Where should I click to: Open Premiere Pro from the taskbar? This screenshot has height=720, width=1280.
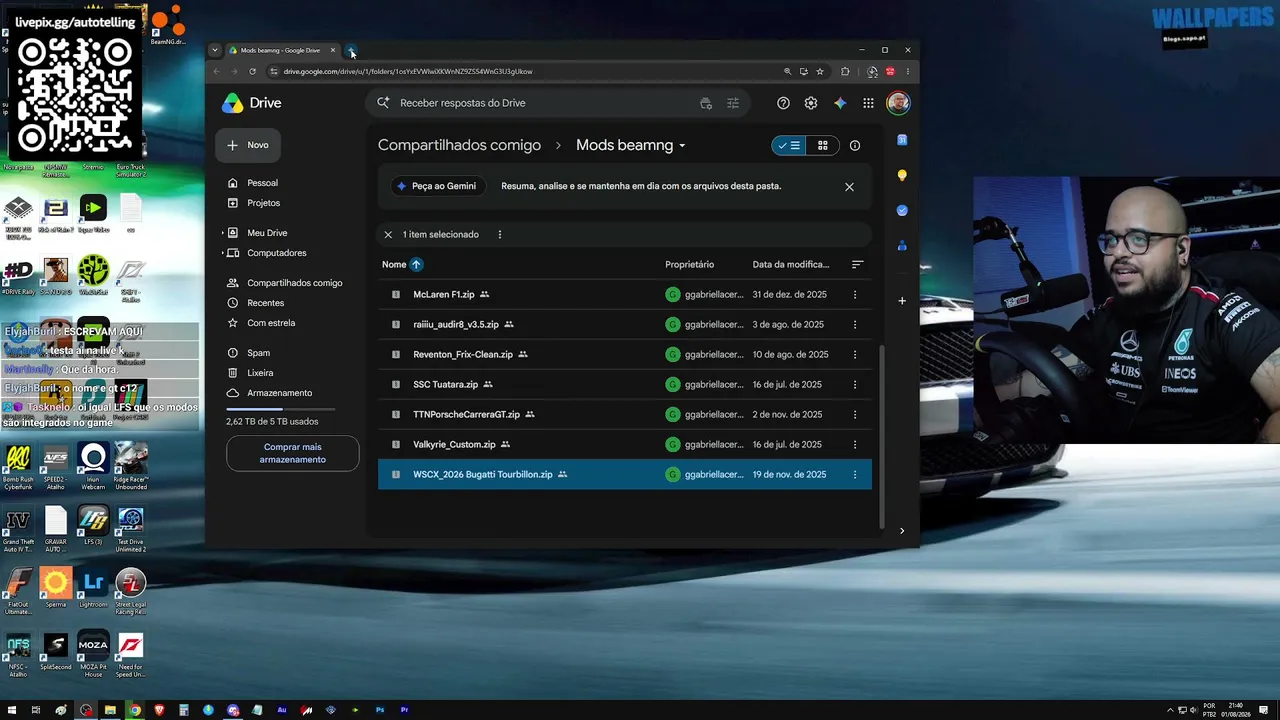pyautogui.click(x=405, y=710)
